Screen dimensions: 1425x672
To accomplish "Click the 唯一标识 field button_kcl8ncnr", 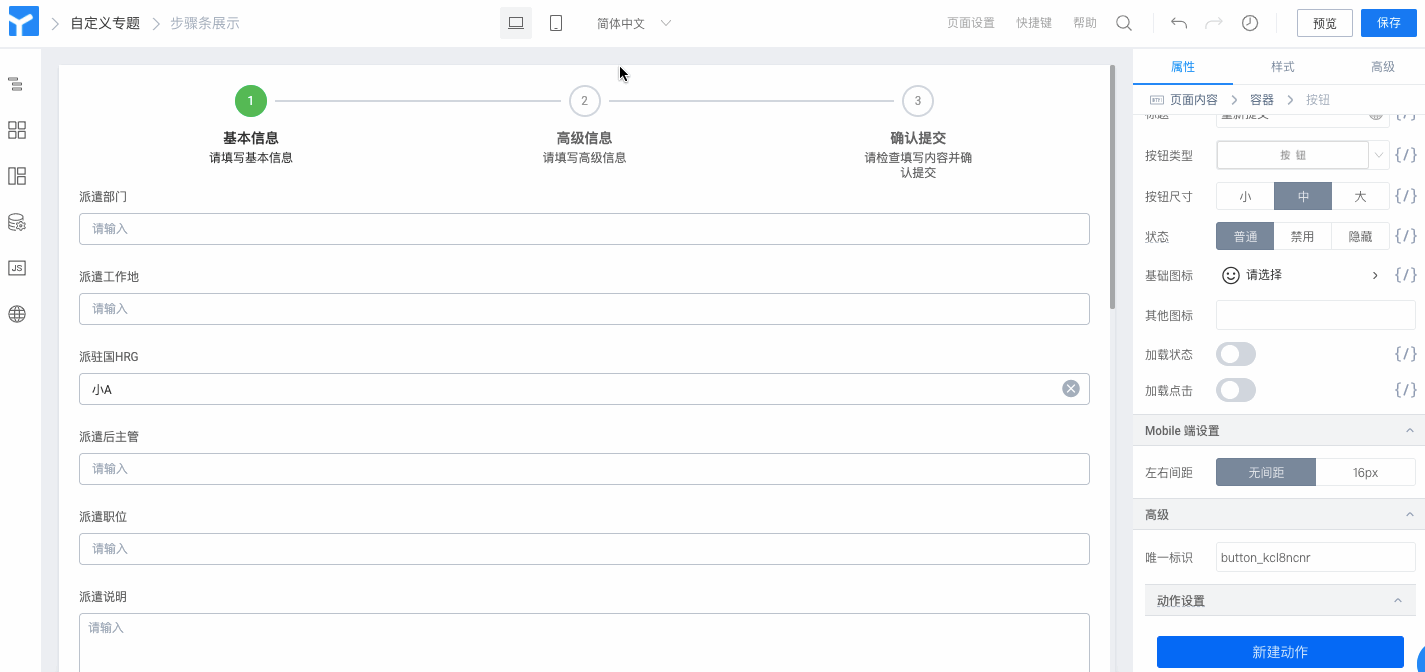I will (x=1316, y=557).
